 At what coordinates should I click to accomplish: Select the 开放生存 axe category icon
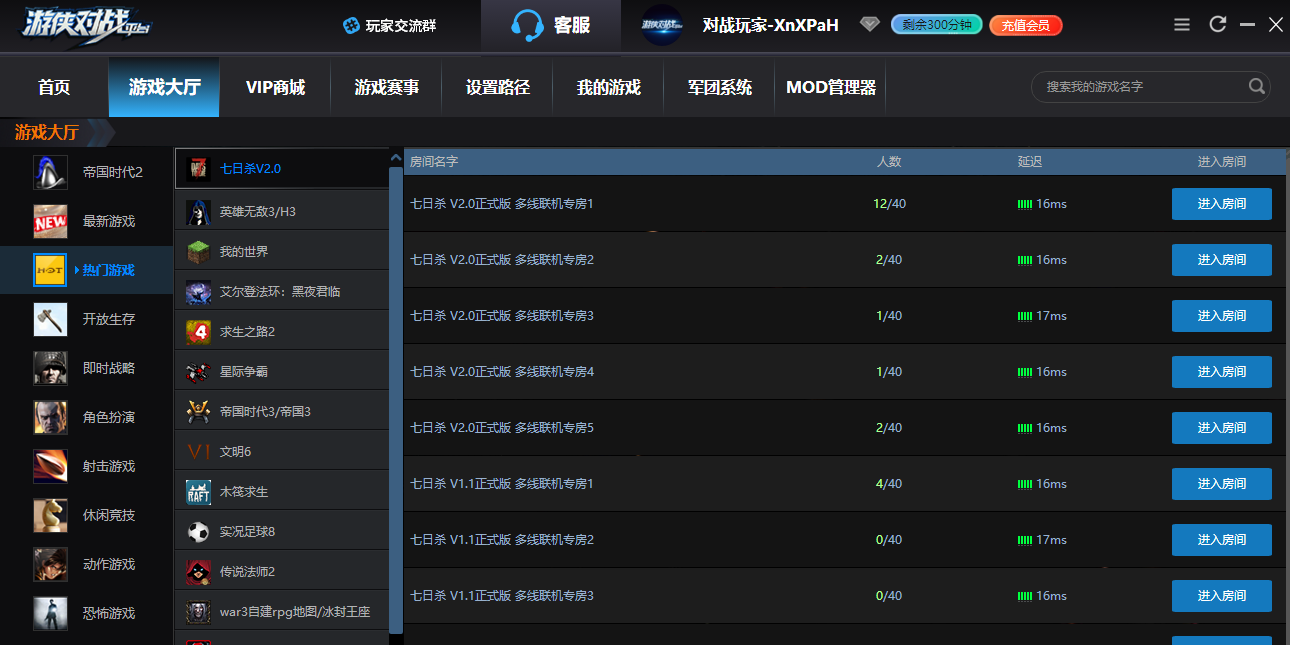click(x=50, y=319)
